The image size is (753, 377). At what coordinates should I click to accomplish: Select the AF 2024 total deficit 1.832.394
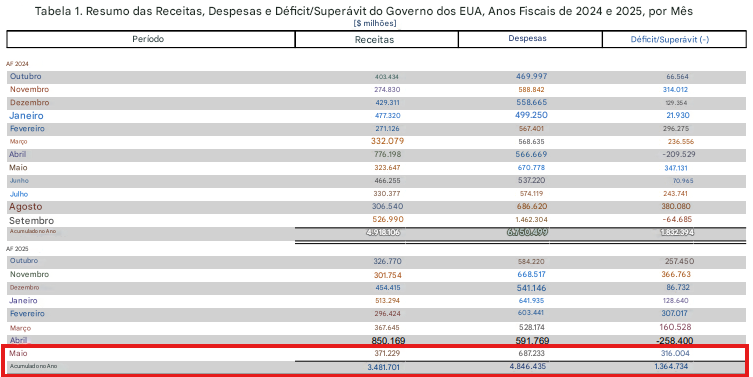(677, 232)
